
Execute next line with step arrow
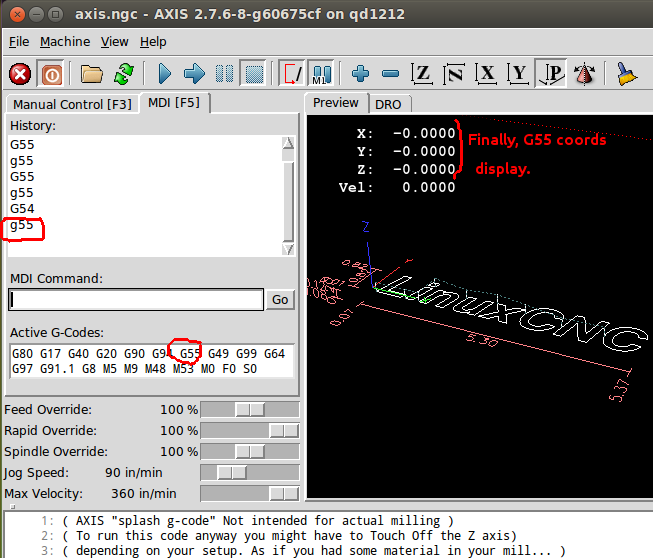click(x=194, y=74)
